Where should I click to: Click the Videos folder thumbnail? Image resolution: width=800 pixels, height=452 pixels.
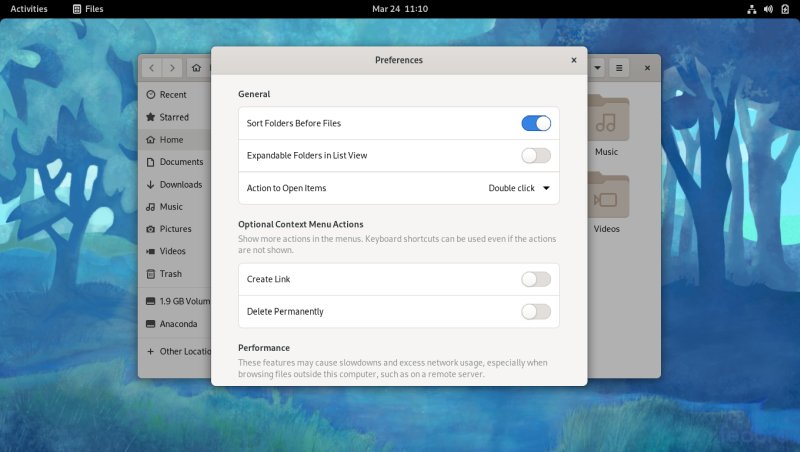coord(606,196)
